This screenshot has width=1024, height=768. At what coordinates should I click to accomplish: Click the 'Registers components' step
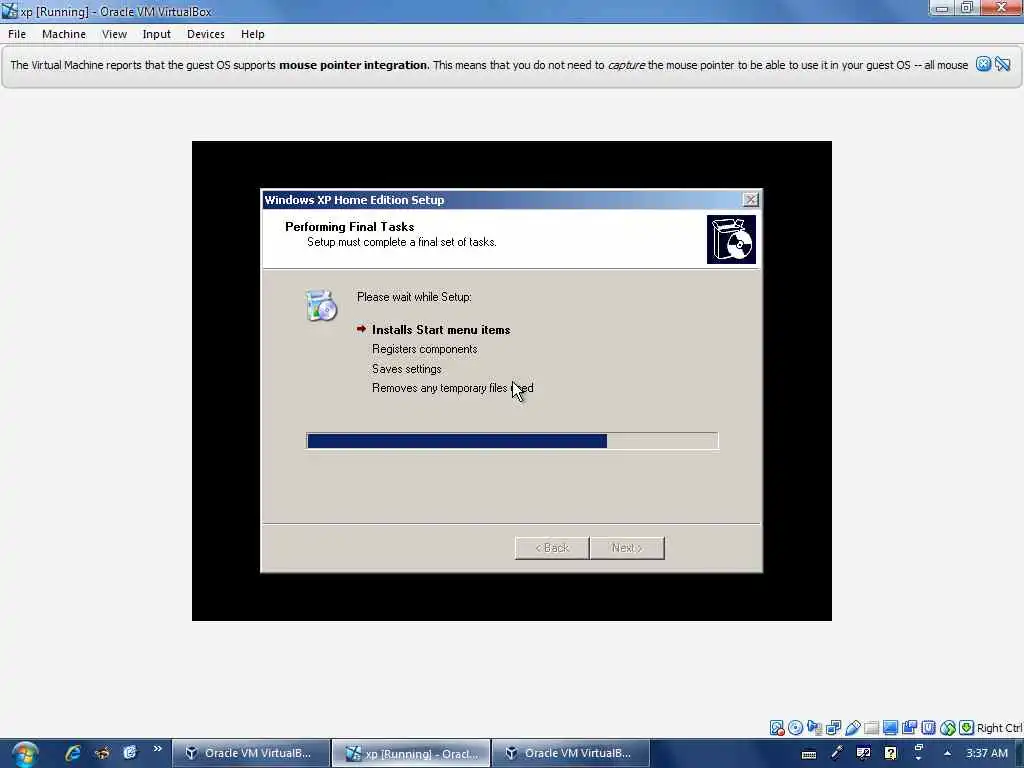424,349
